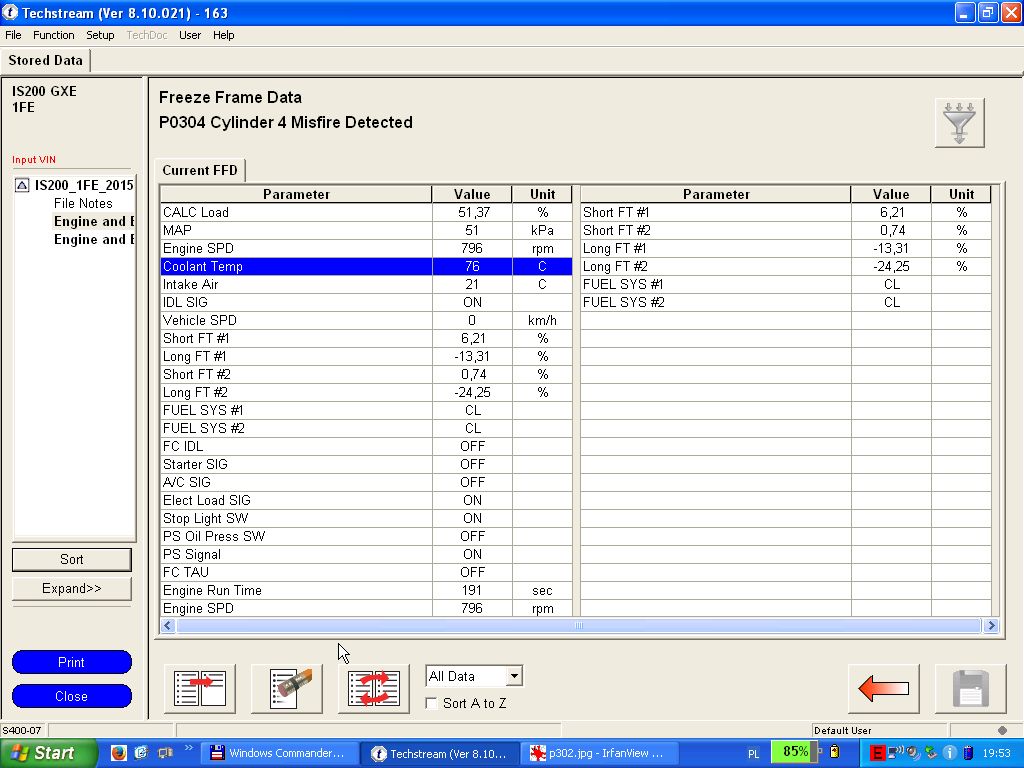Image resolution: width=1024 pixels, height=768 pixels.
Task: Click the blue Print button
Action: tap(72, 662)
